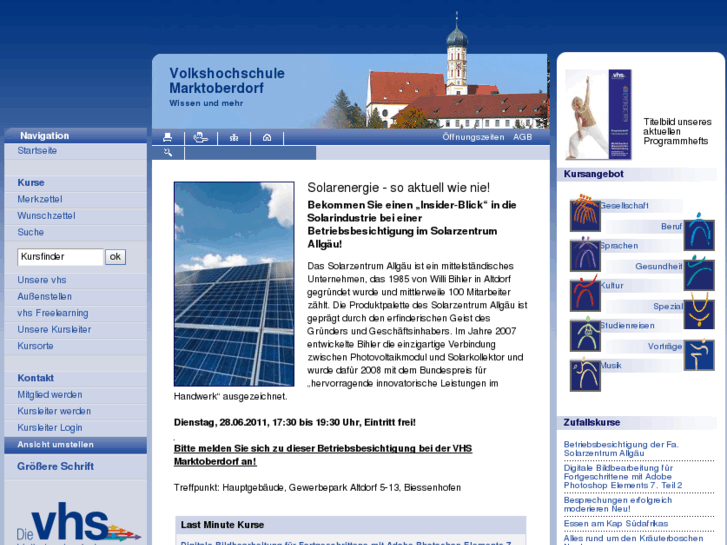Click the Vorträge text label

(x=665, y=346)
